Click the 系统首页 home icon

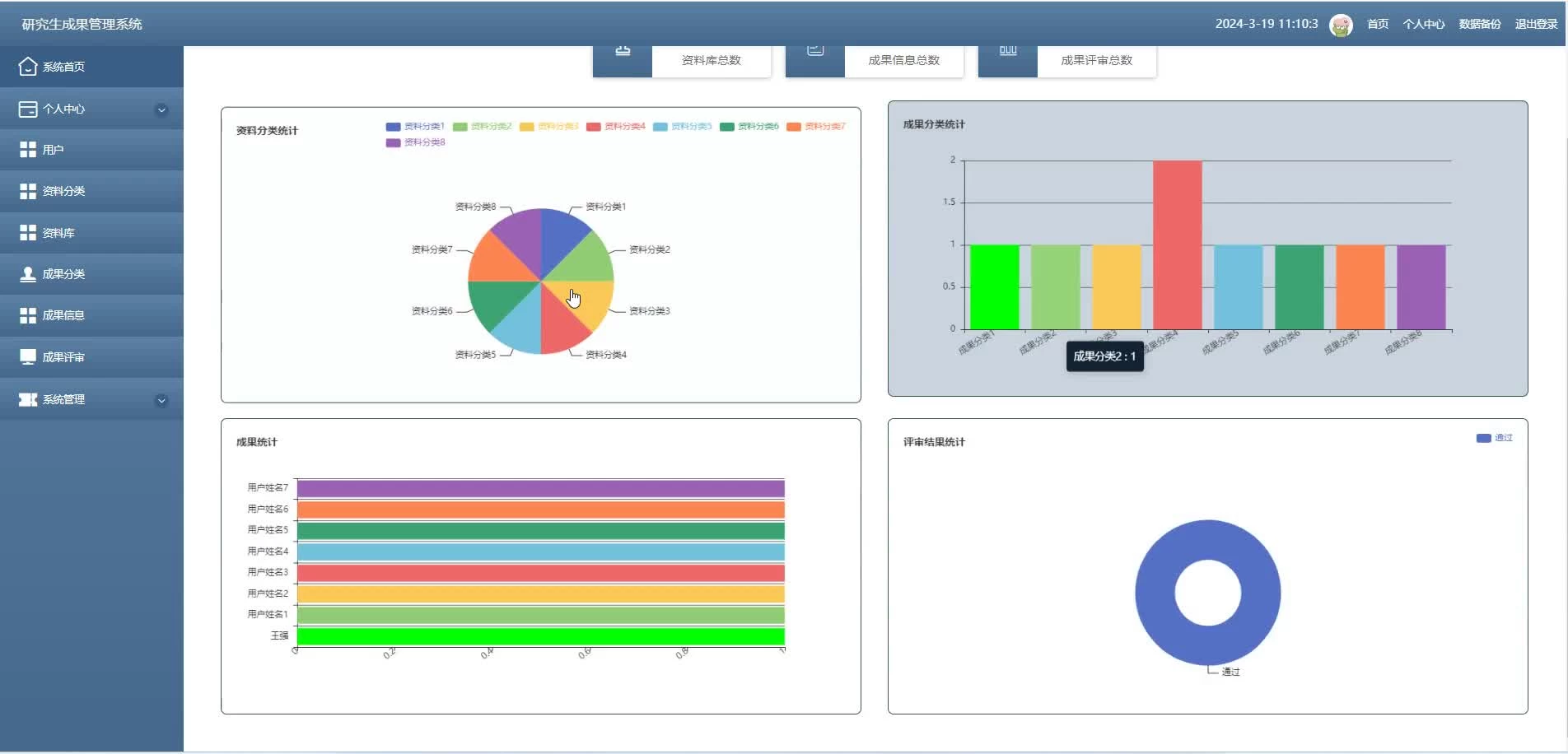coord(28,67)
